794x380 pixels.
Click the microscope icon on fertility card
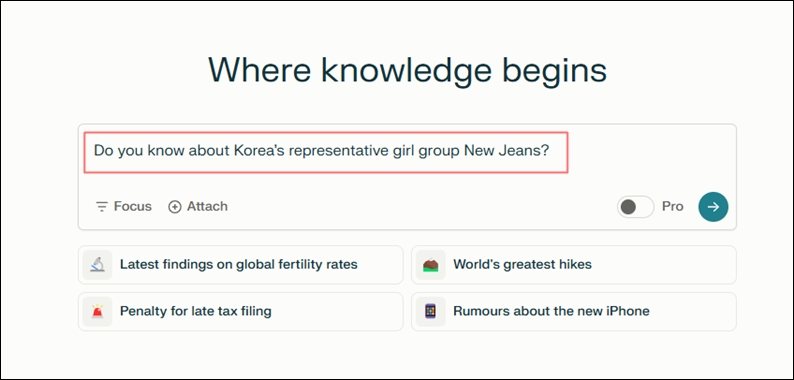coord(97,264)
